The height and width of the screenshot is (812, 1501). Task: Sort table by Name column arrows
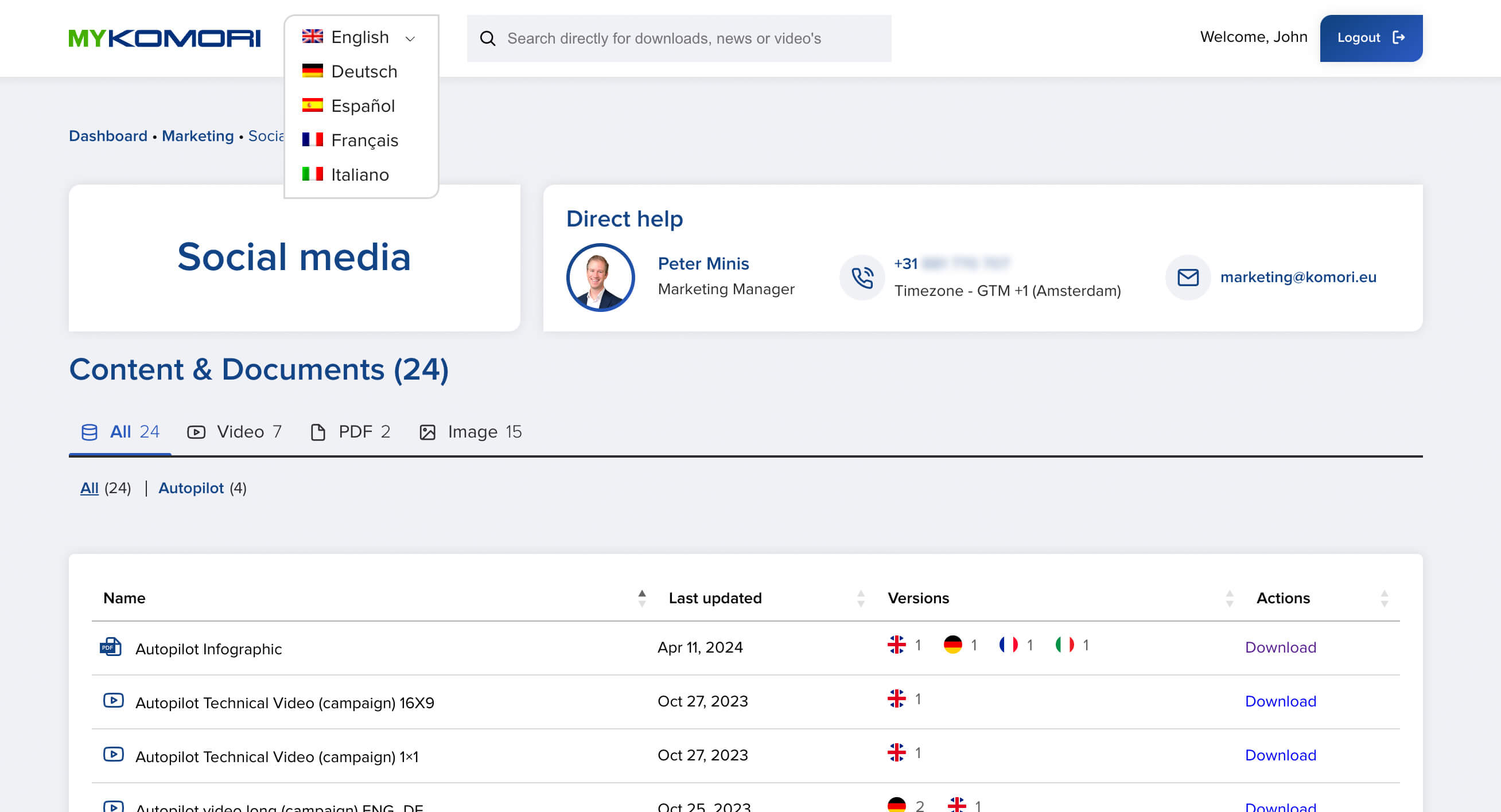641,598
